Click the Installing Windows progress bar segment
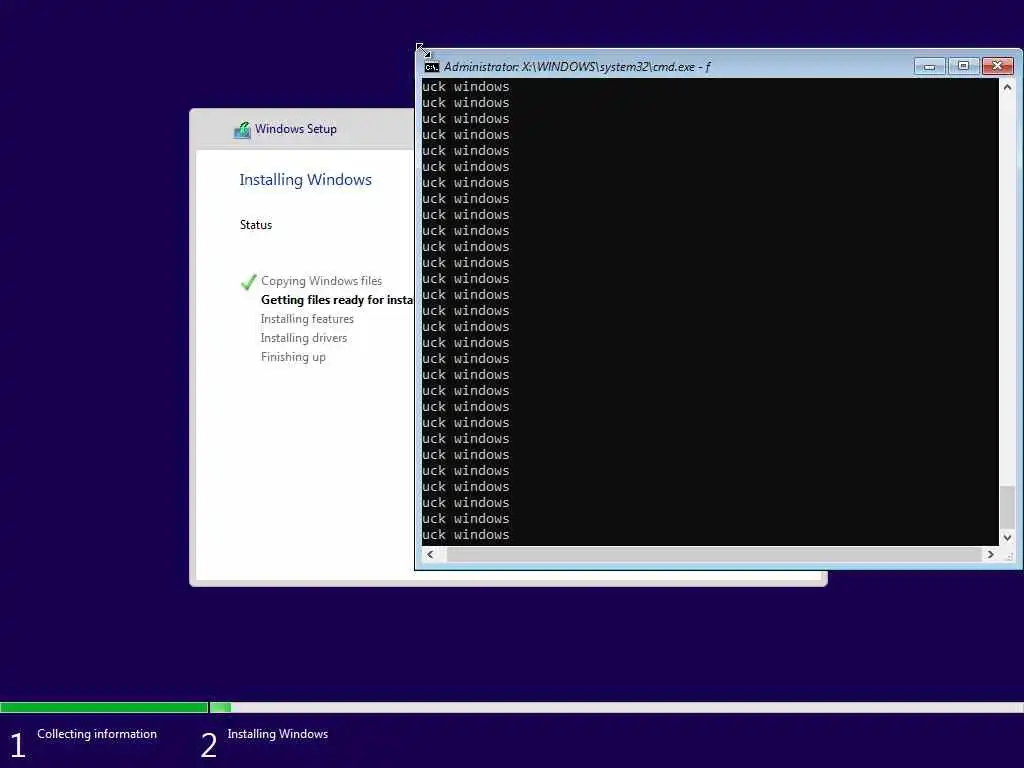This screenshot has height=768, width=1024. tap(616, 707)
